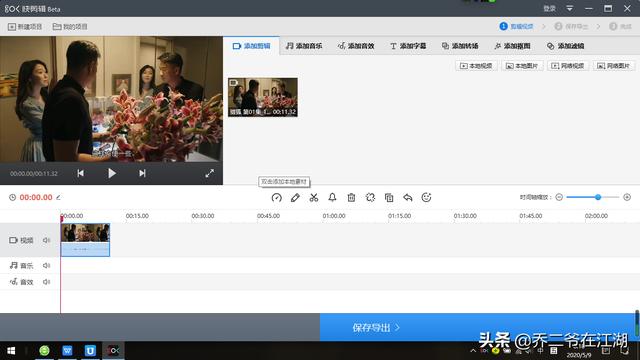This screenshot has height=360, width=640.
Task: Switch to the 添加音乐 tab
Action: [304, 46]
